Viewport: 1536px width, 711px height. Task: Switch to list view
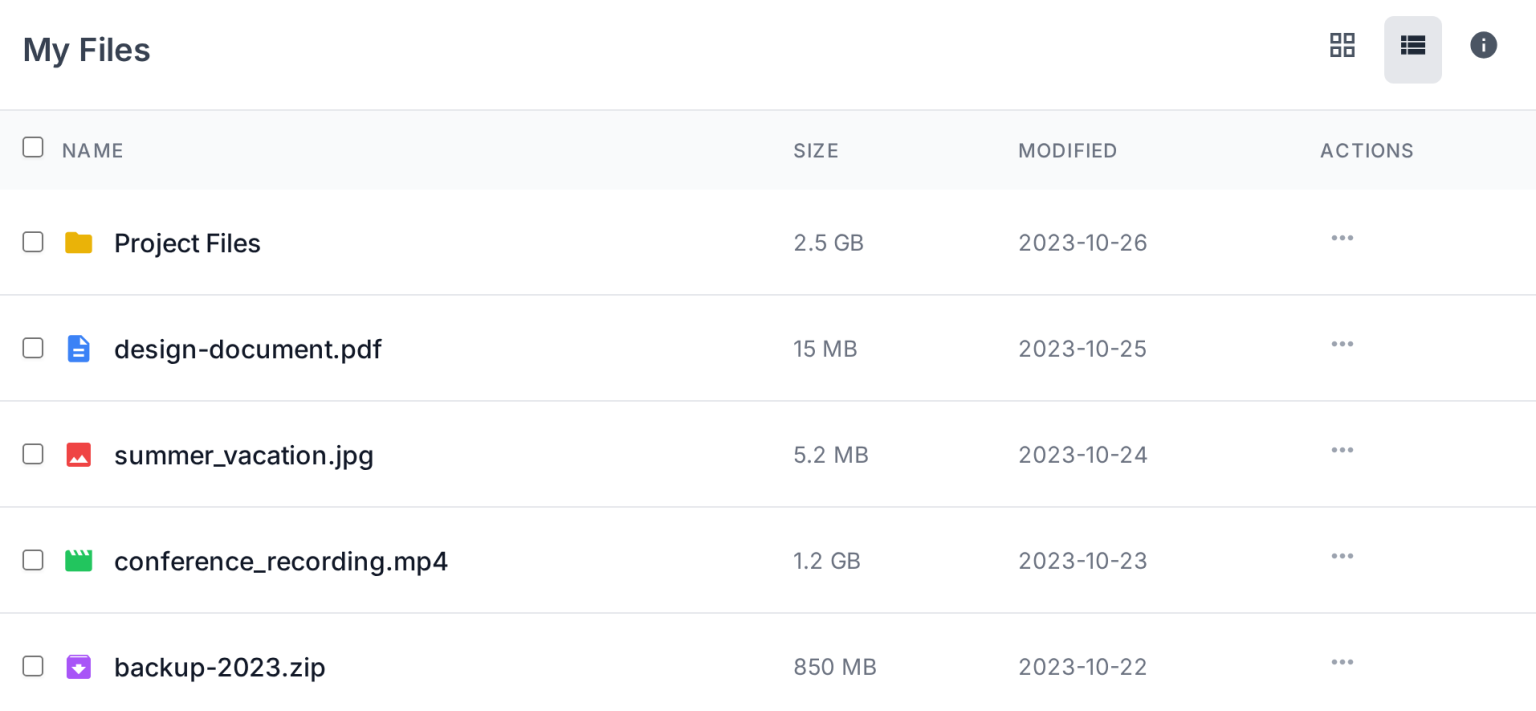point(1412,45)
